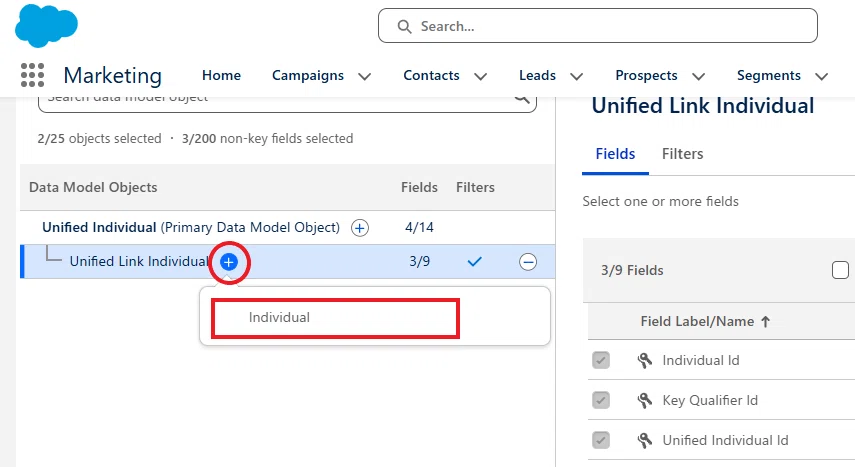Image resolution: width=855 pixels, height=467 pixels.
Task: Click blue plus icon beside Unified Link Individual
Action: [x=229, y=262]
